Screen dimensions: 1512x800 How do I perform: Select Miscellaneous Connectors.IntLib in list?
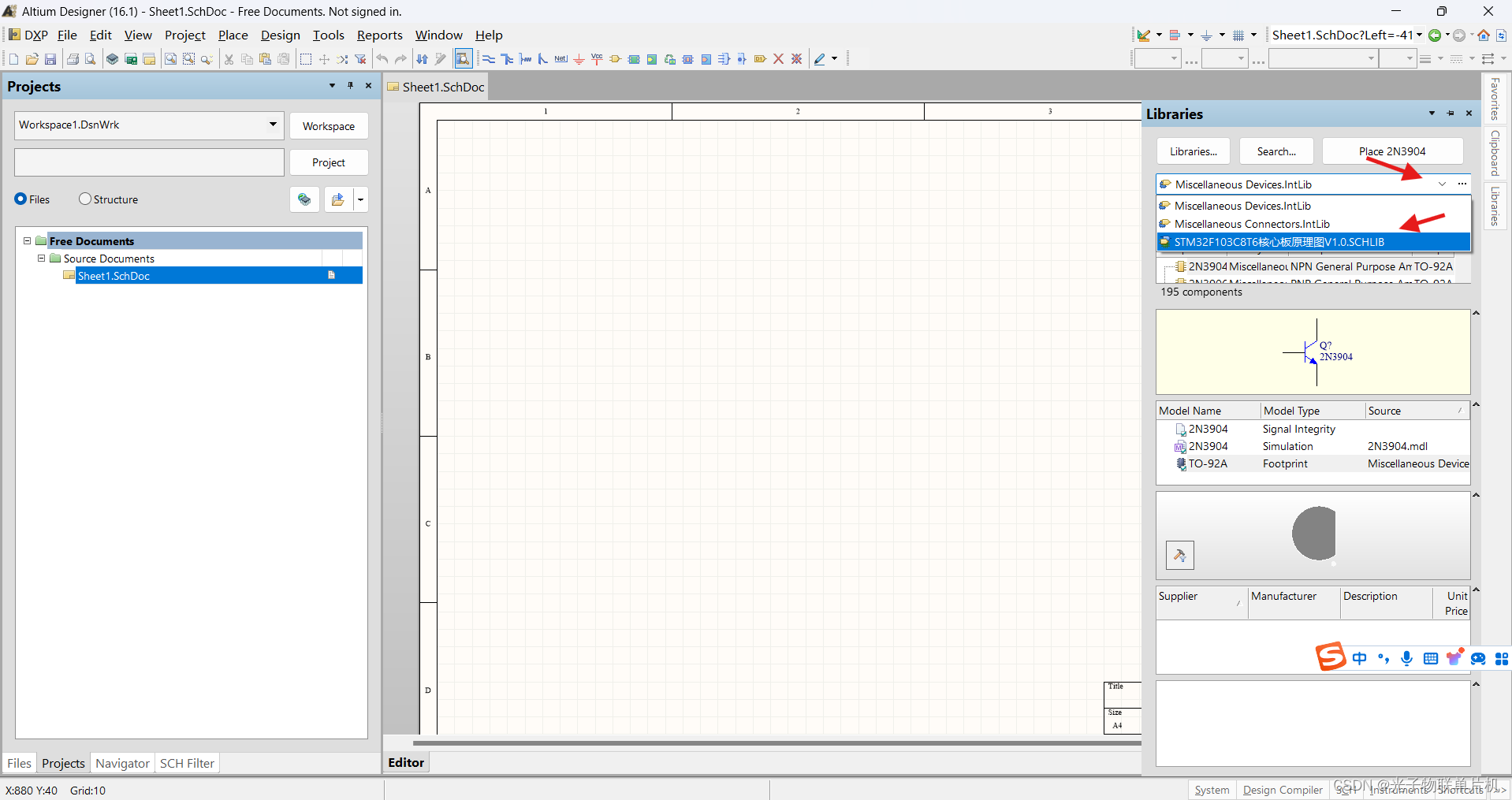point(1313,224)
